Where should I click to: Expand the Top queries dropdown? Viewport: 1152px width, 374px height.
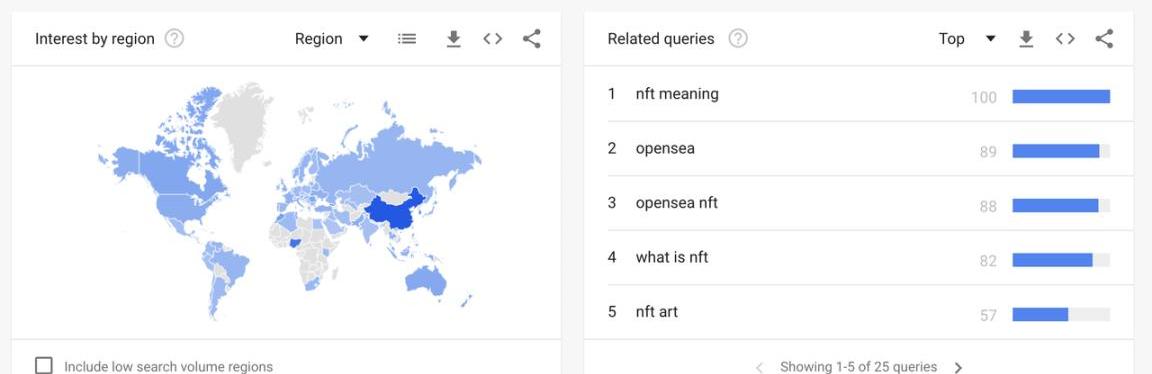967,39
